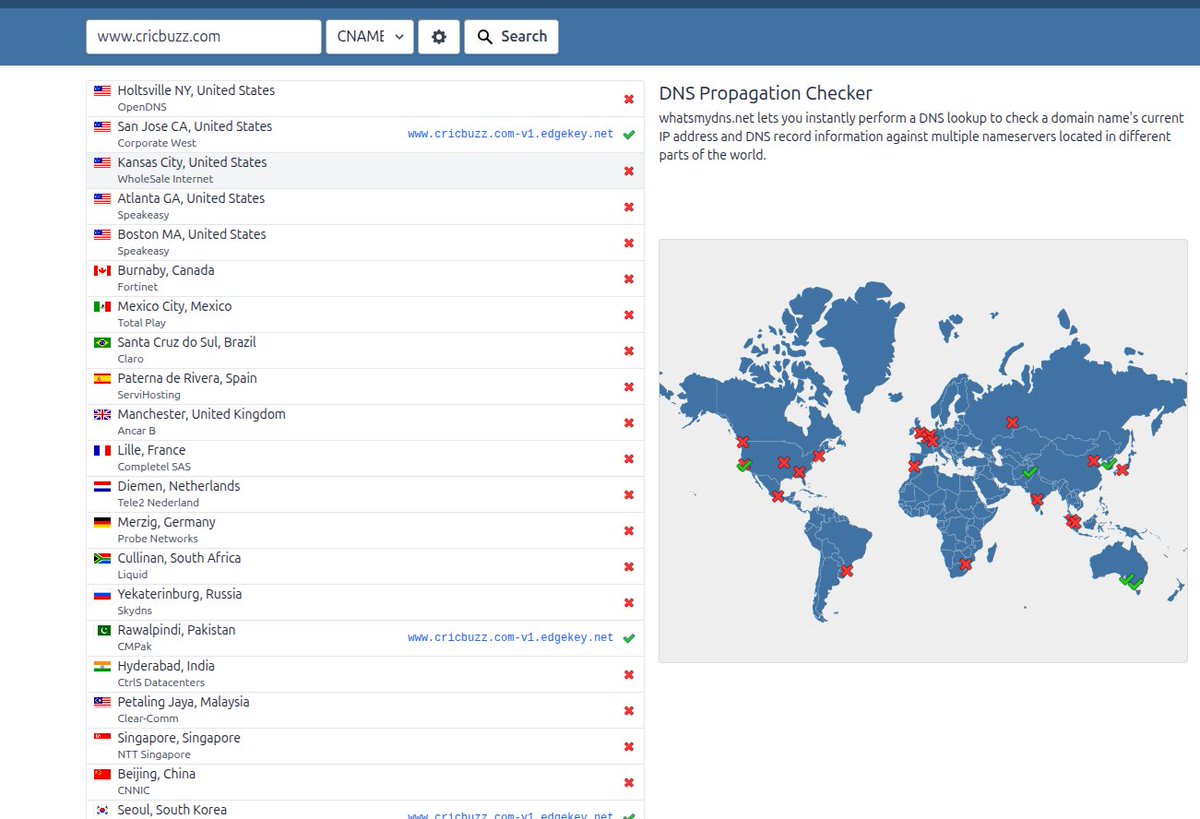Viewport: 1200px width, 819px height.
Task: Select the Merzig, Germany row
Action: (x=365, y=531)
